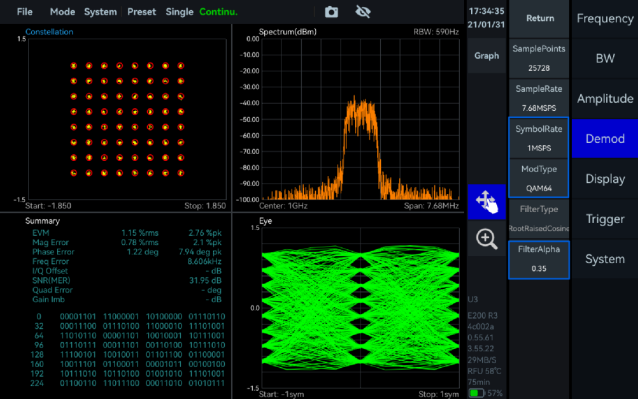Take a screenshot with the camera icon

(x=331, y=12)
